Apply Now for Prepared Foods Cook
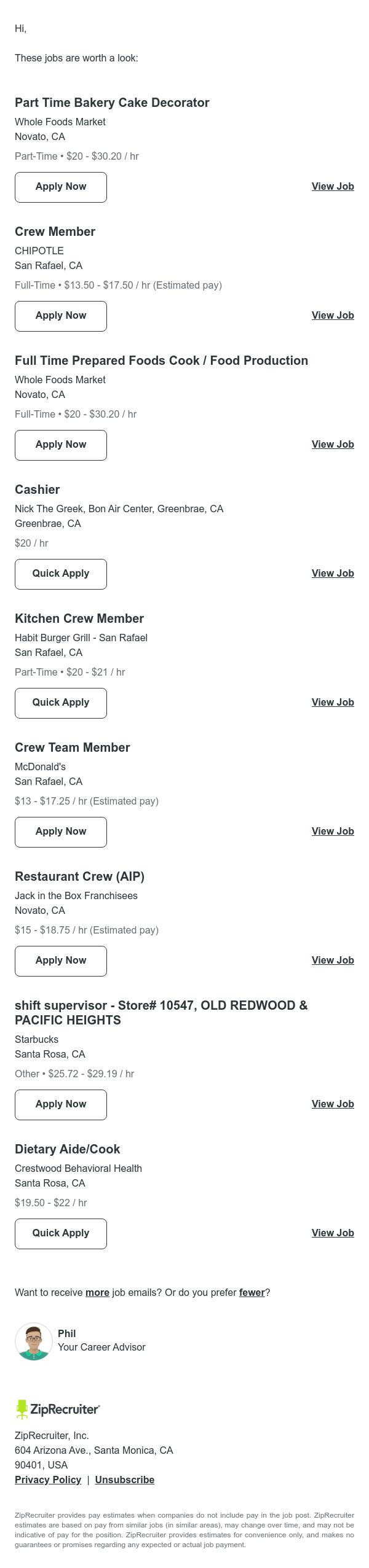The image size is (369, 1568). pyautogui.click(x=61, y=445)
